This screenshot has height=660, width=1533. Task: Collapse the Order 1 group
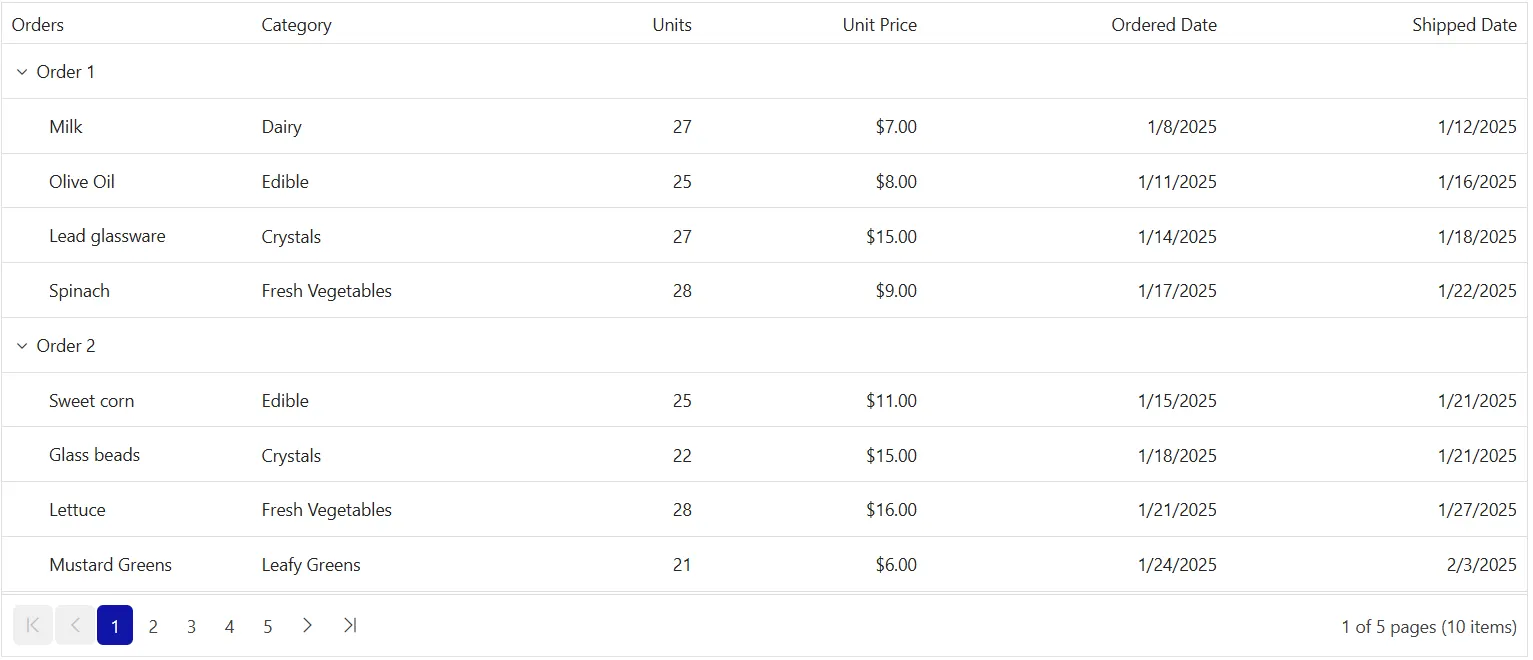click(x=22, y=72)
